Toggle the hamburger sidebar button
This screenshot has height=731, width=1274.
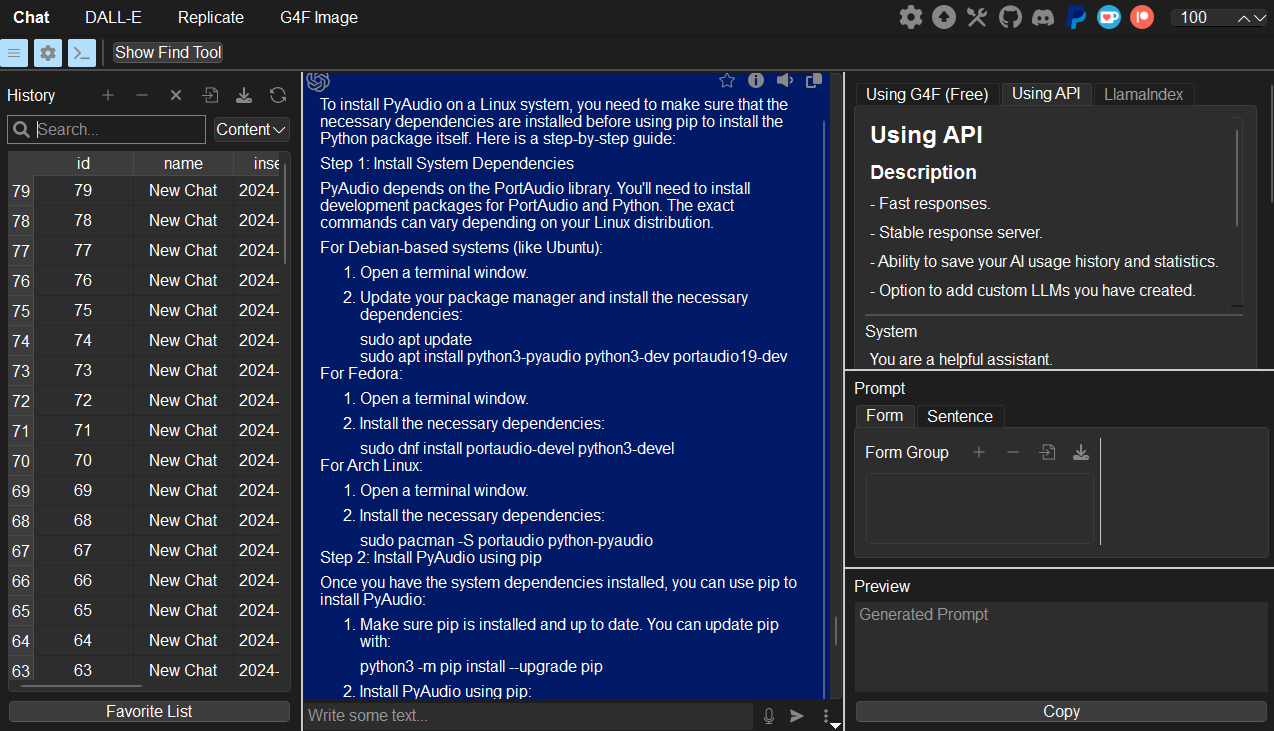(x=14, y=53)
